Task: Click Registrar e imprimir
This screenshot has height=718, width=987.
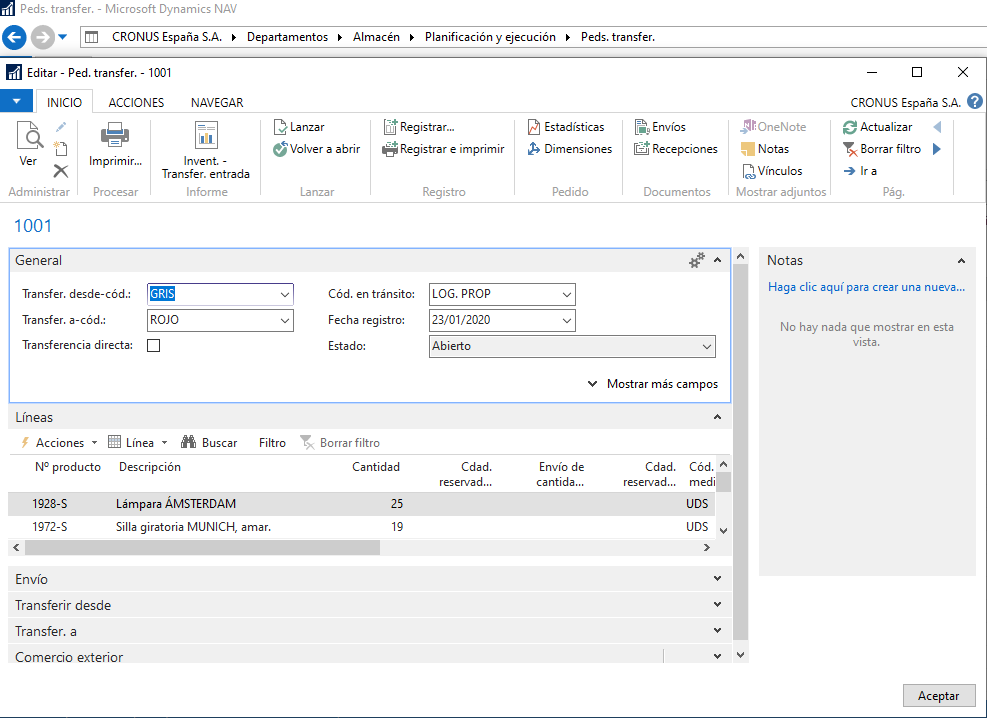Action: pos(444,149)
